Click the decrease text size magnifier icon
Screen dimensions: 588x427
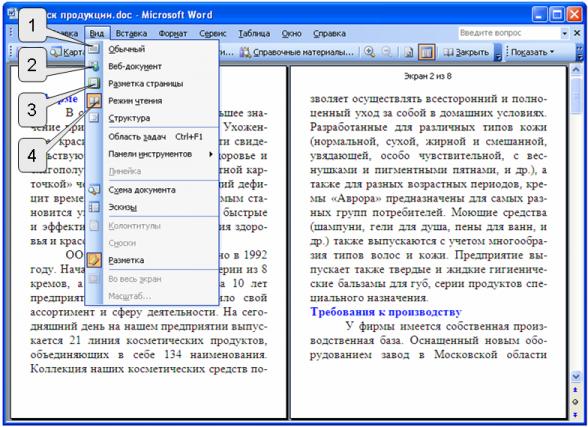pyautogui.click(x=387, y=52)
